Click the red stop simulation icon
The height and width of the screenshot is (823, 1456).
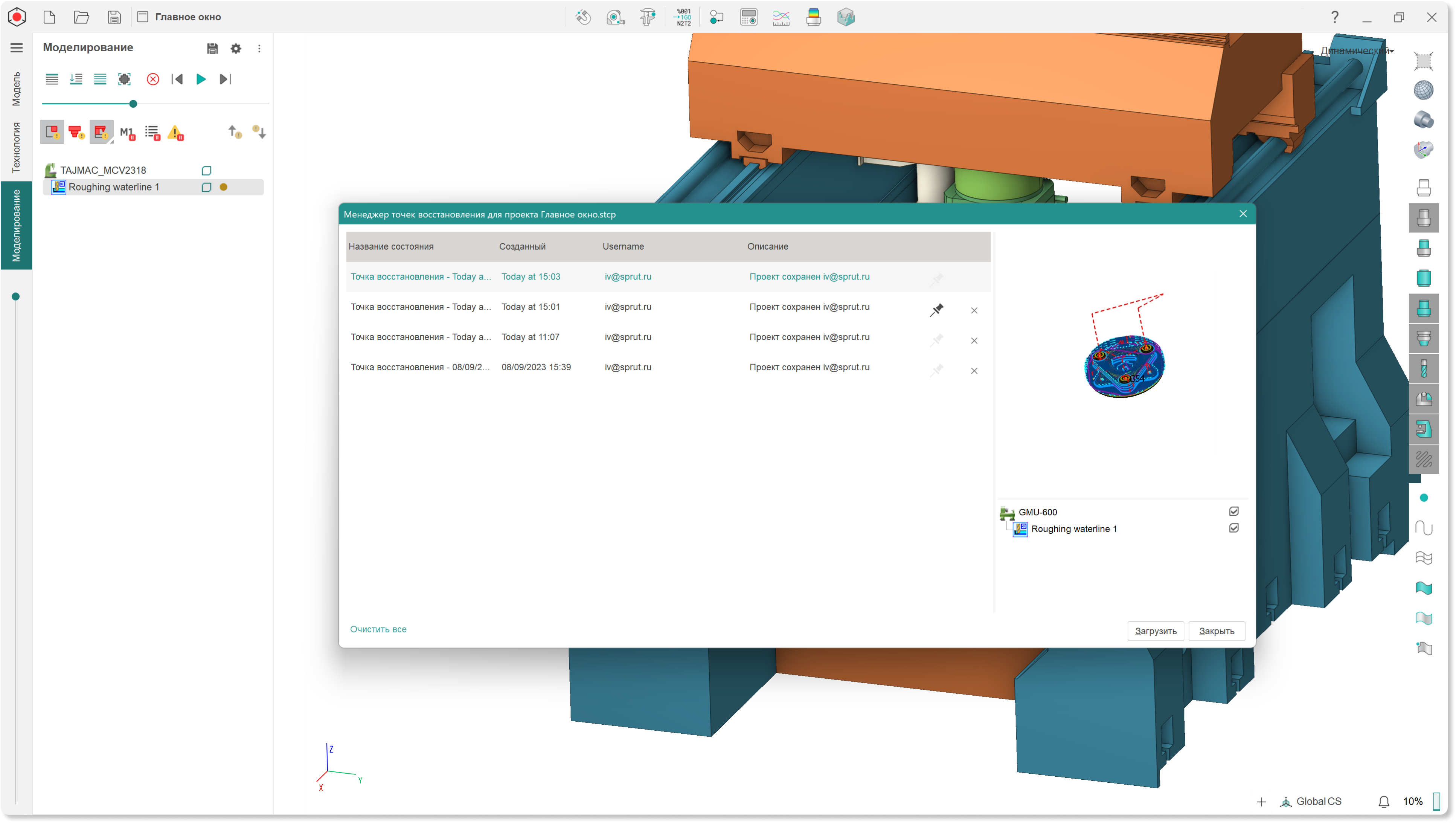152,79
